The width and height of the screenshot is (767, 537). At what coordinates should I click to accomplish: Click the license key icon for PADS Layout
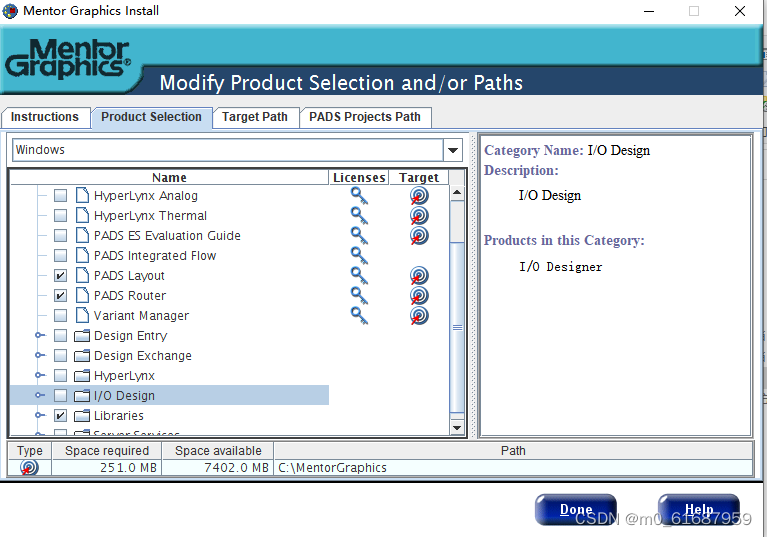(359, 276)
